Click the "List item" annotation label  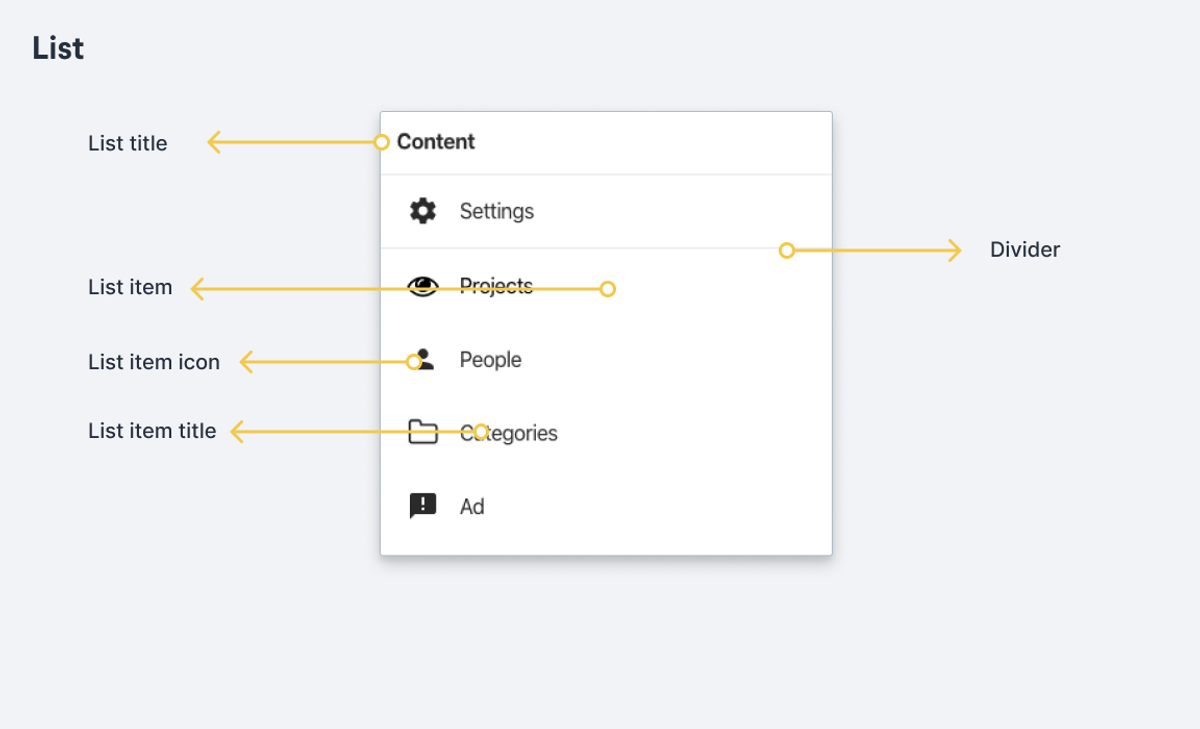pos(130,287)
